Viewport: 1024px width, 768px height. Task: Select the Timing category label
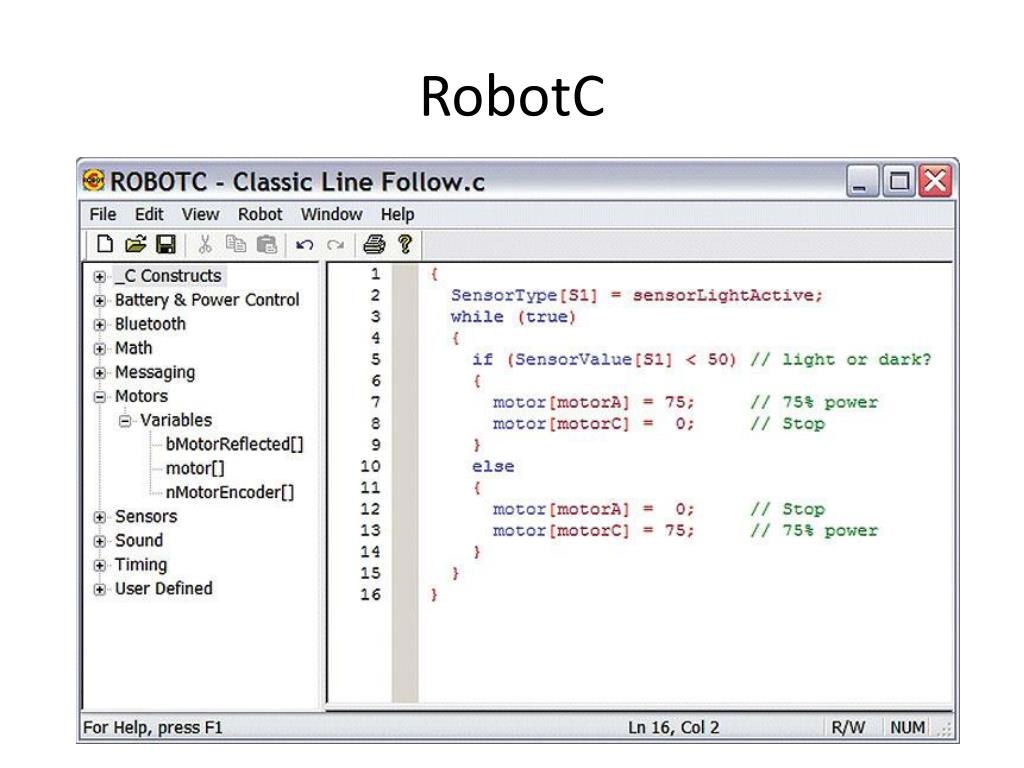click(x=140, y=565)
